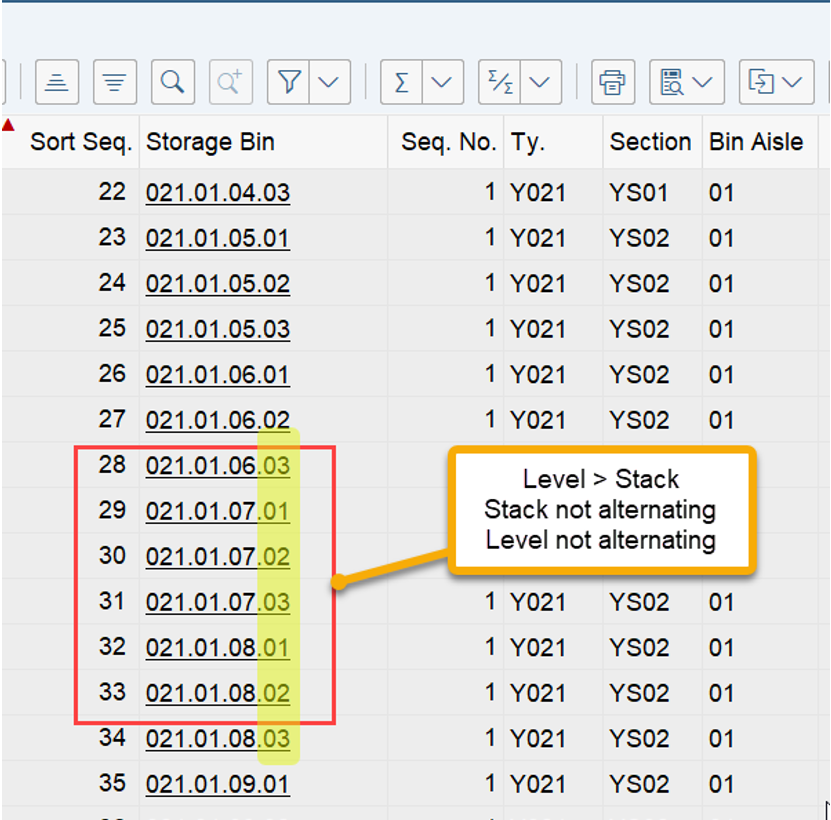
Task: Click the Sort Ascending toolbar icon
Action: tap(57, 82)
